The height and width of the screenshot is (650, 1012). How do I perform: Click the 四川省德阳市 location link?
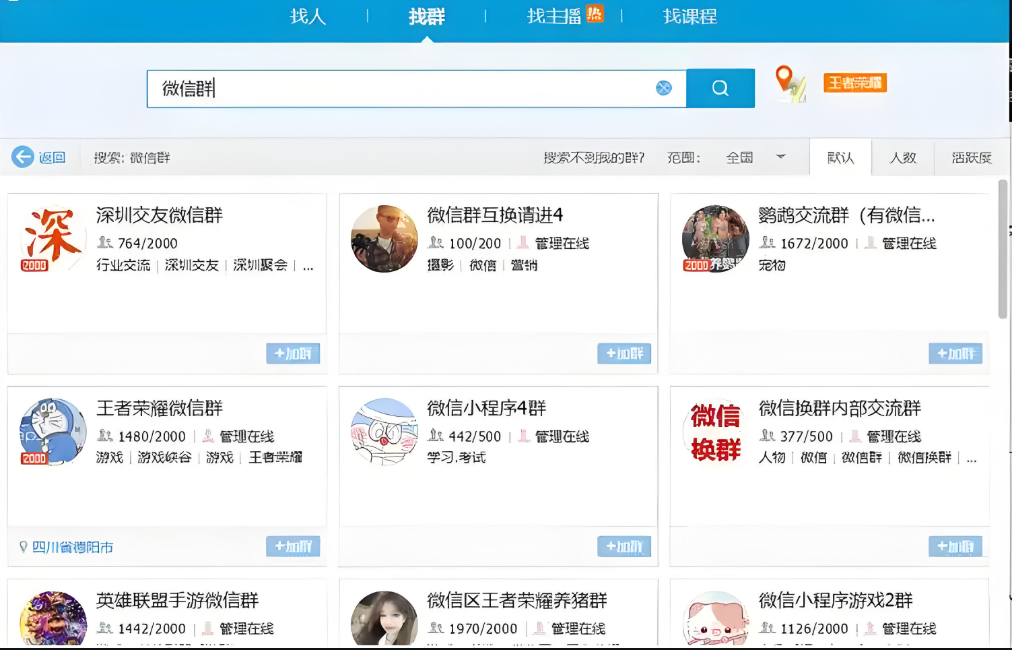pos(72,547)
